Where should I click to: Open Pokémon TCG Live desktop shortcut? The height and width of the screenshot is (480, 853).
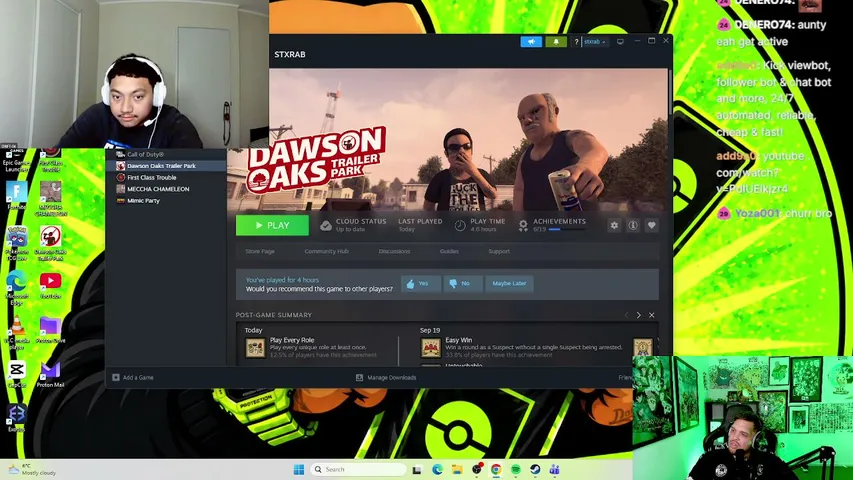[x=17, y=243]
